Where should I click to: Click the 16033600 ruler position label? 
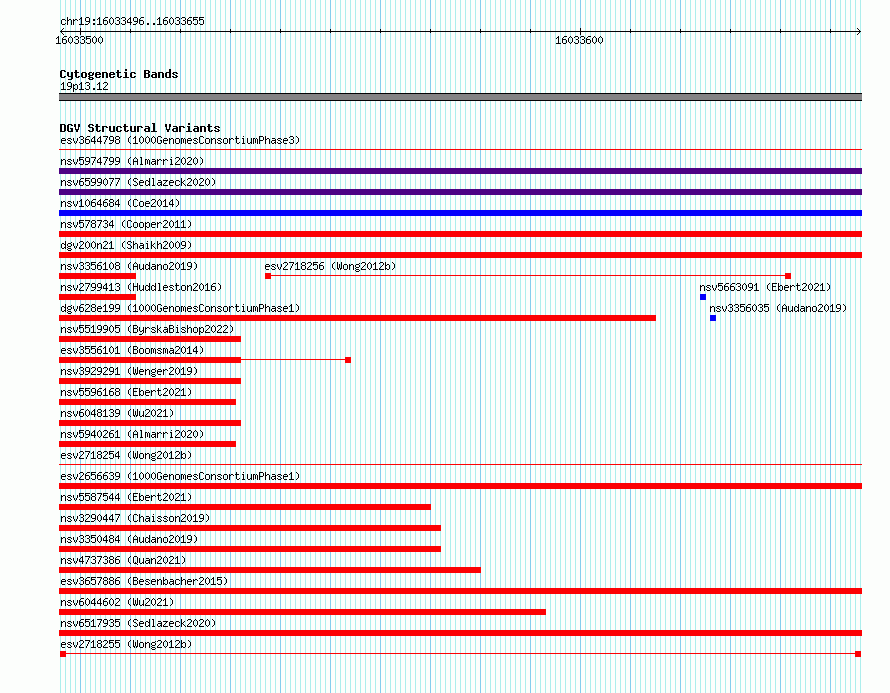579,40
